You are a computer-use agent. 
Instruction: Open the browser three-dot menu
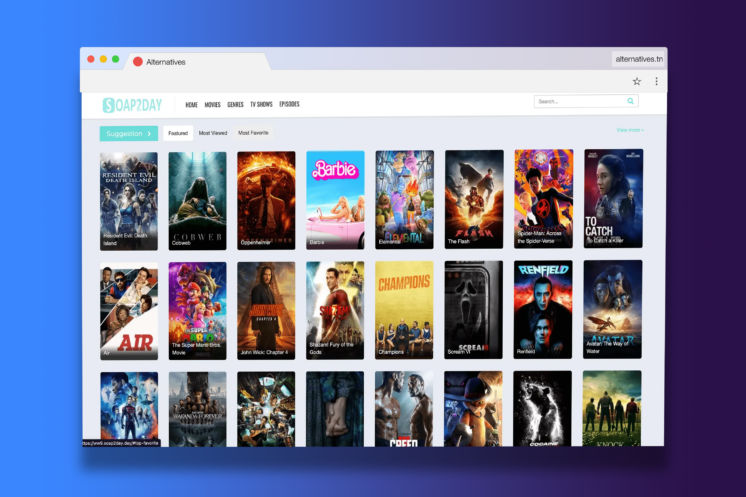[656, 81]
